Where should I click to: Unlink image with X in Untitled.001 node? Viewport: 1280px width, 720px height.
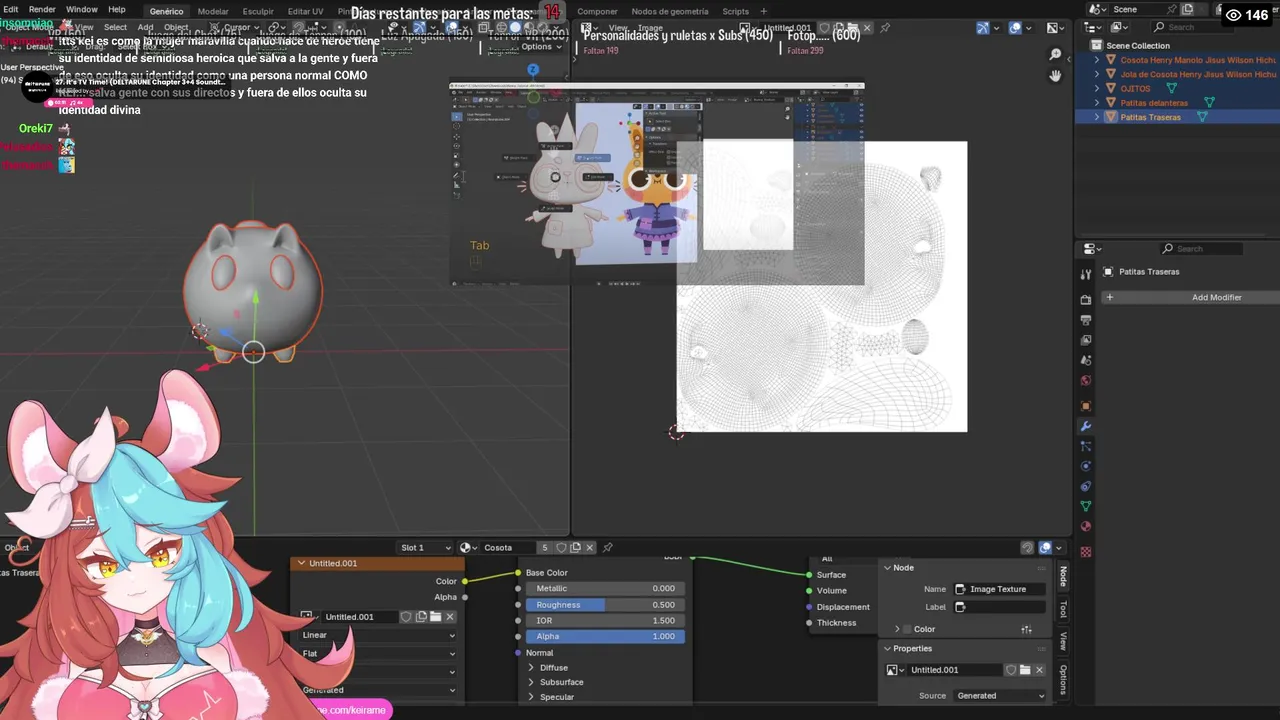click(x=450, y=617)
